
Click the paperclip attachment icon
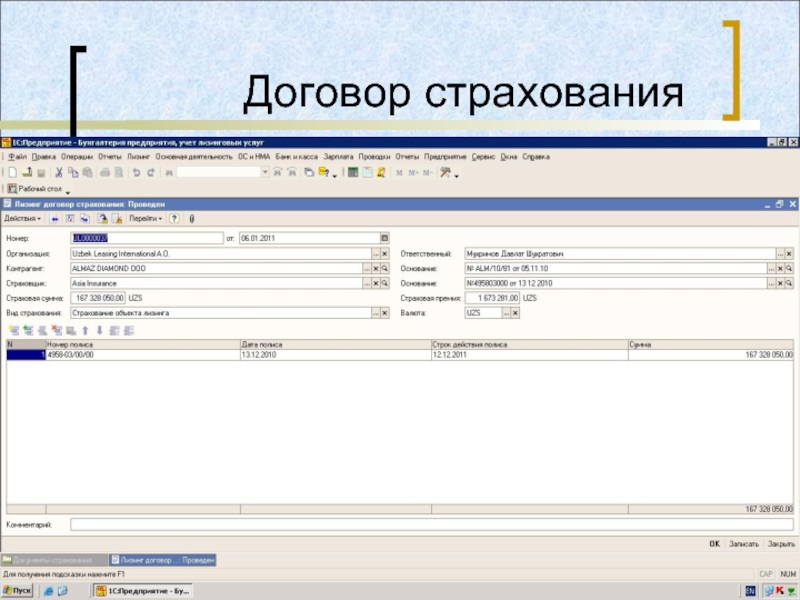(x=192, y=218)
